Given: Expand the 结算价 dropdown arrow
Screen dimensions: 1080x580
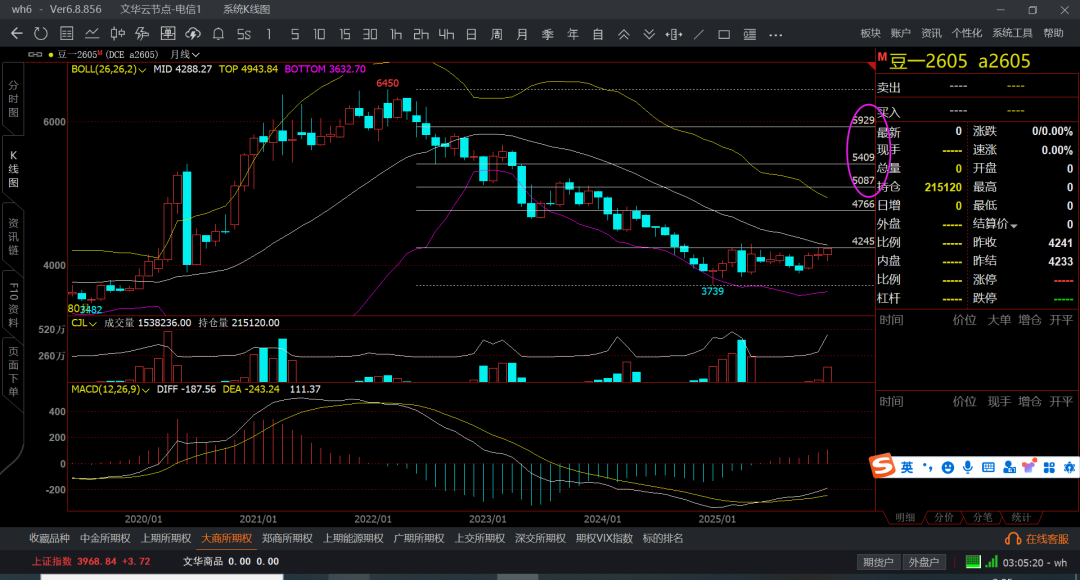Looking at the screenshot, I should pos(1014,225).
